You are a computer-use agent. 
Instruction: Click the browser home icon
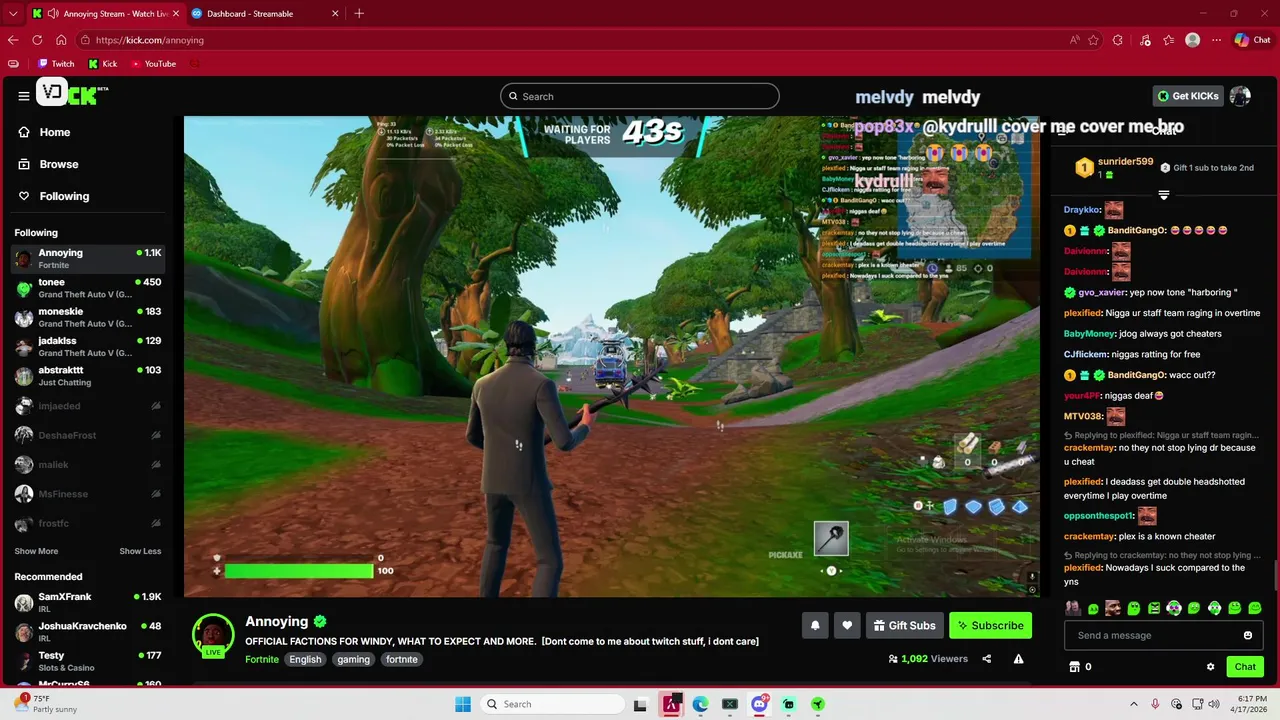(61, 40)
